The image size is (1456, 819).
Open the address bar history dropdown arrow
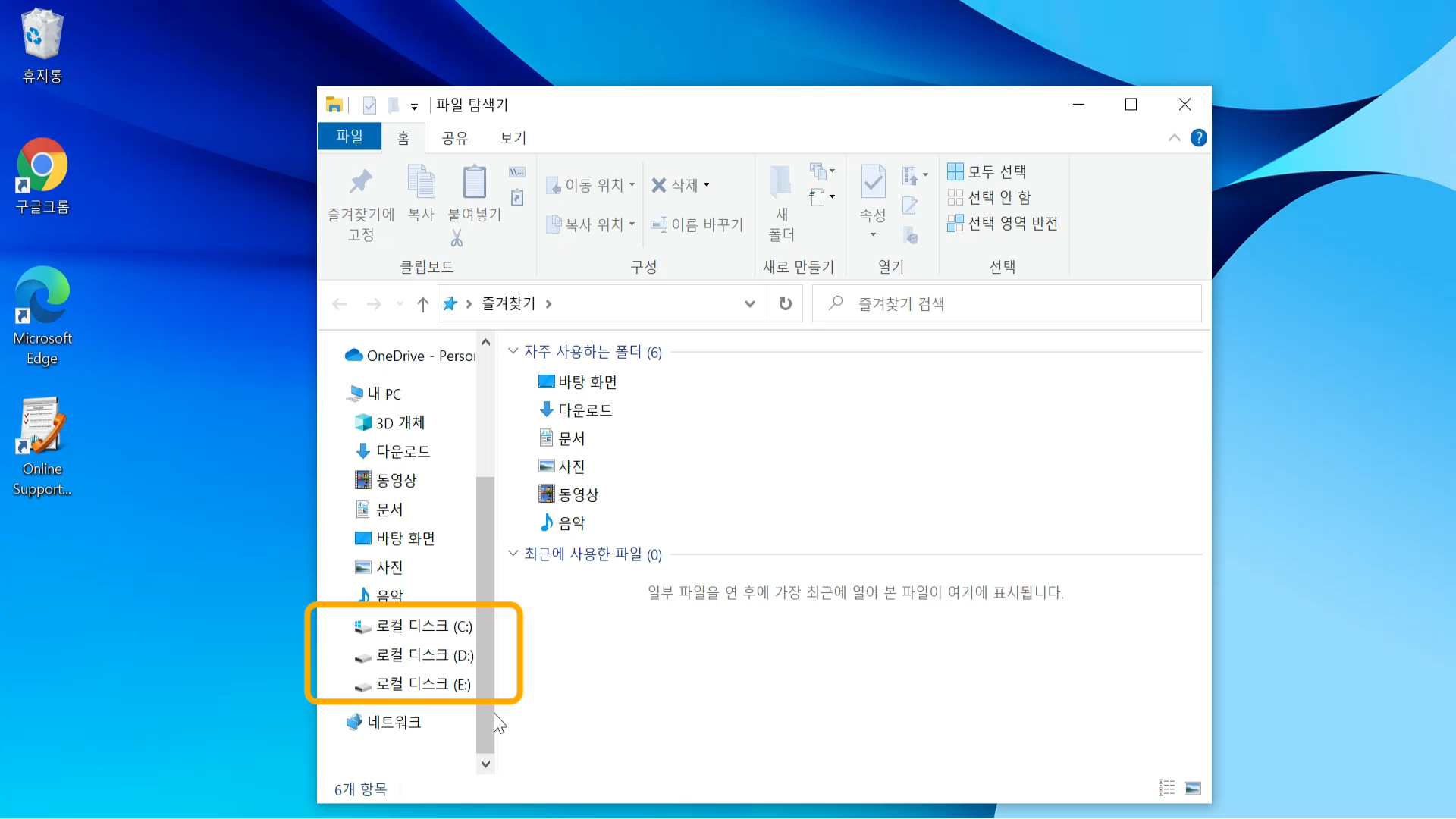(x=749, y=304)
